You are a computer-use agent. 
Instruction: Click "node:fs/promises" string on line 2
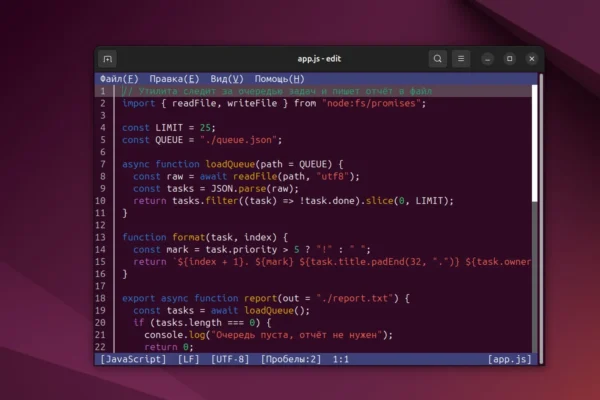371,103
